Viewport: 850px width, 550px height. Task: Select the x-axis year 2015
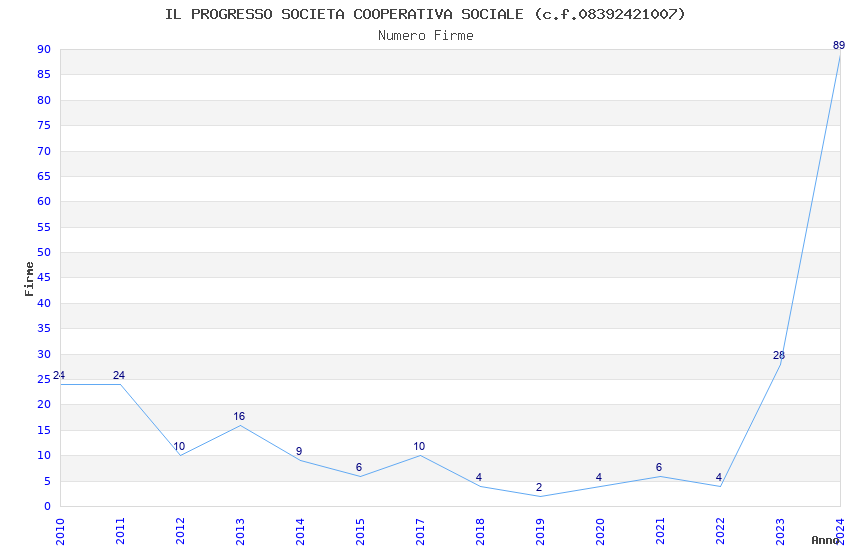coord(360,532)
